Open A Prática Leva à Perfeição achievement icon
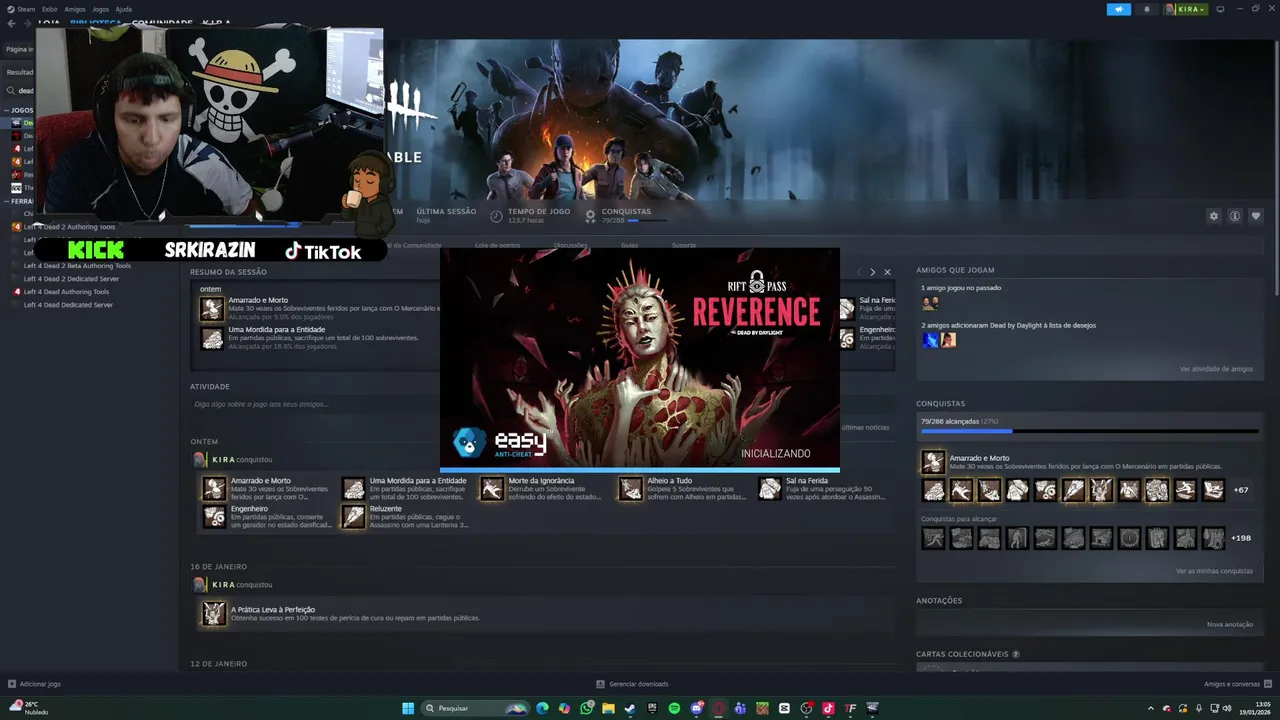Screen dimensions: 1280x720 tap(214, 613)
